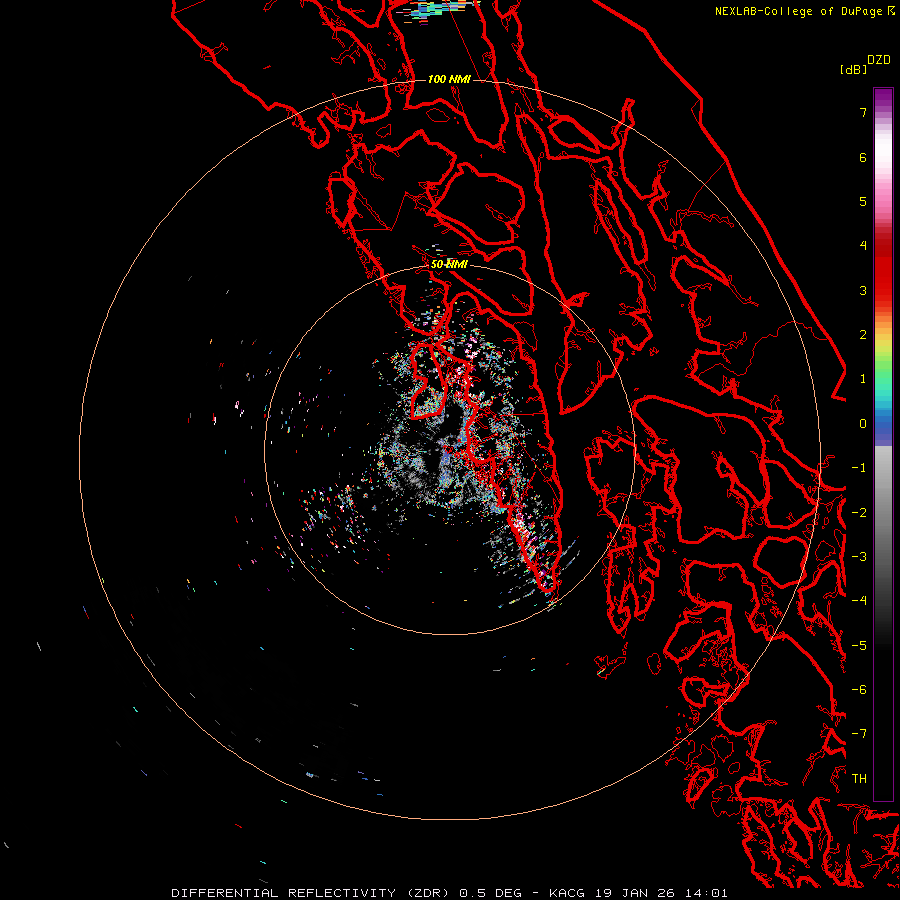Click the positive 1 scale value
This screenshot has height=900, width=900.
pos(863,379)
